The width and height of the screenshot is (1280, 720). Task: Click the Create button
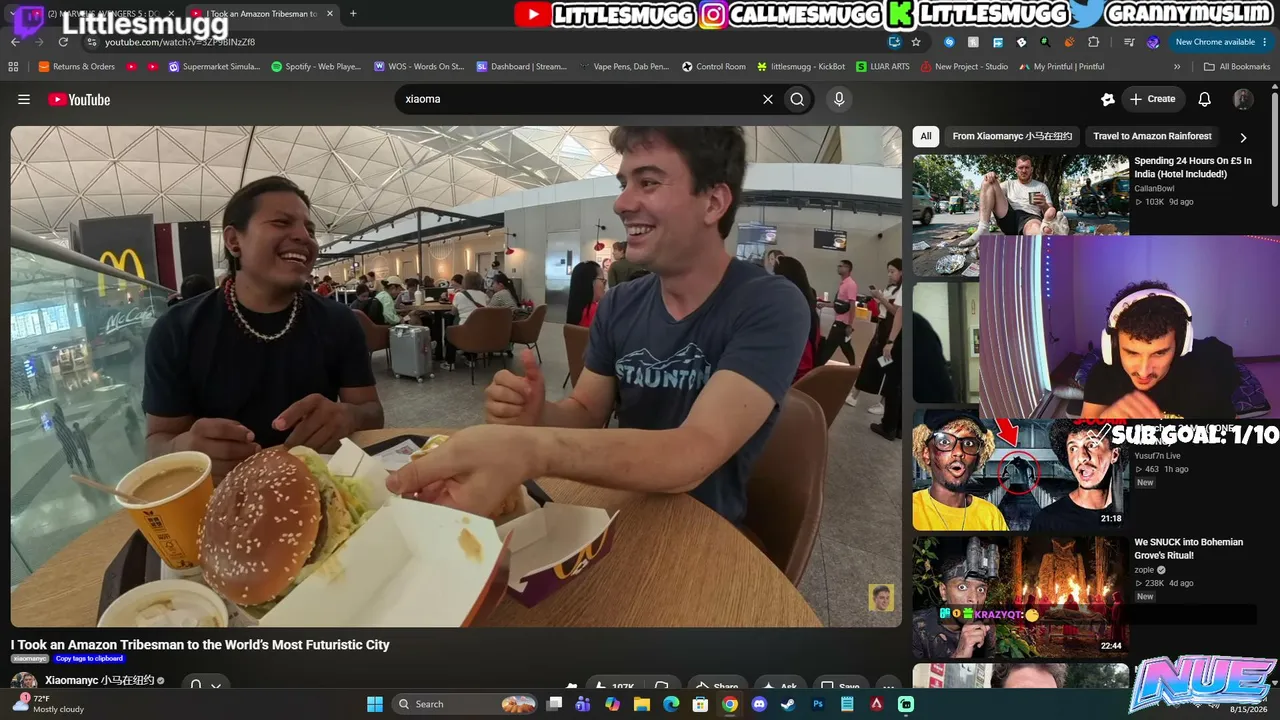tap(1152, 99)
